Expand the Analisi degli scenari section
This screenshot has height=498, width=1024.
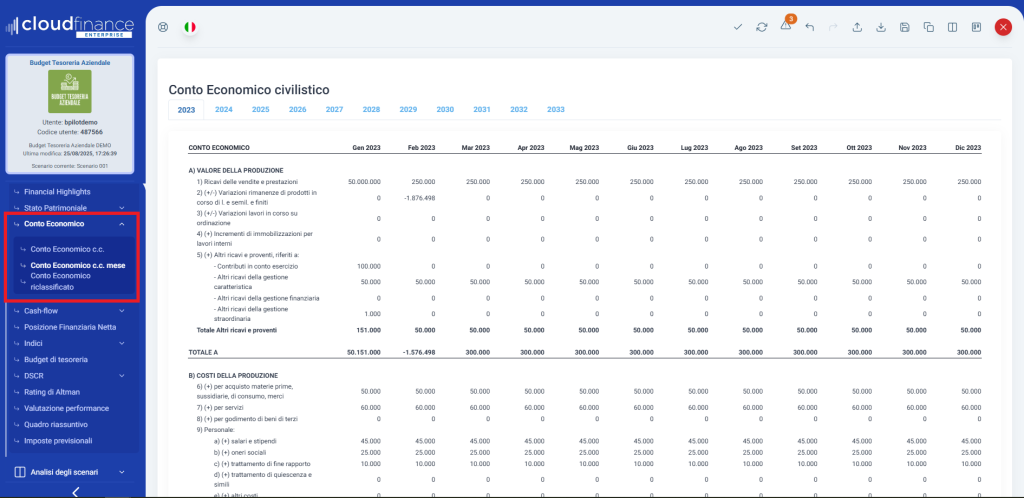[121, 471]
